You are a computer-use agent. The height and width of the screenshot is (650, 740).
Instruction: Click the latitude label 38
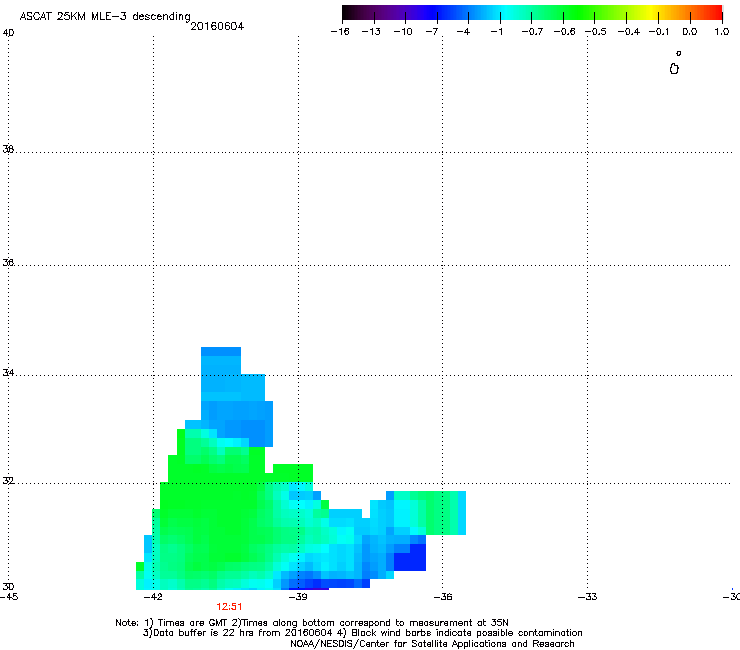[8, 149]
